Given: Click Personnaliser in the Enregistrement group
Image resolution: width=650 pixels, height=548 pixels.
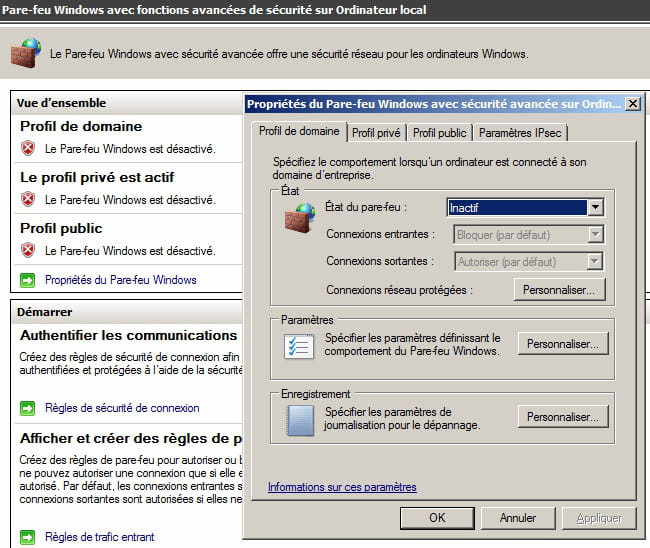Looking at the screenshot, I should [563, 417].
